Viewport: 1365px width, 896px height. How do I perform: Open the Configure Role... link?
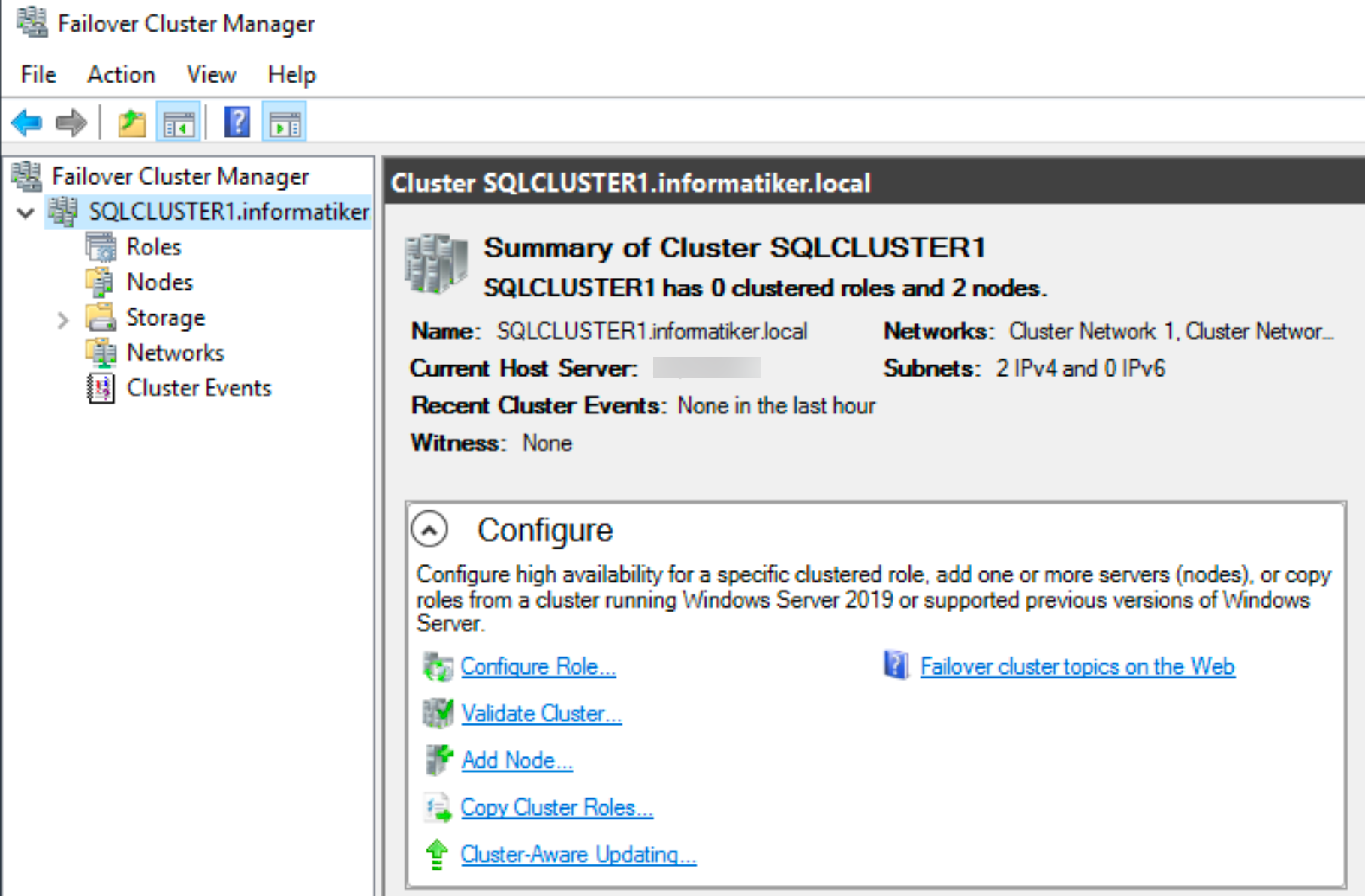pos(538,666)
